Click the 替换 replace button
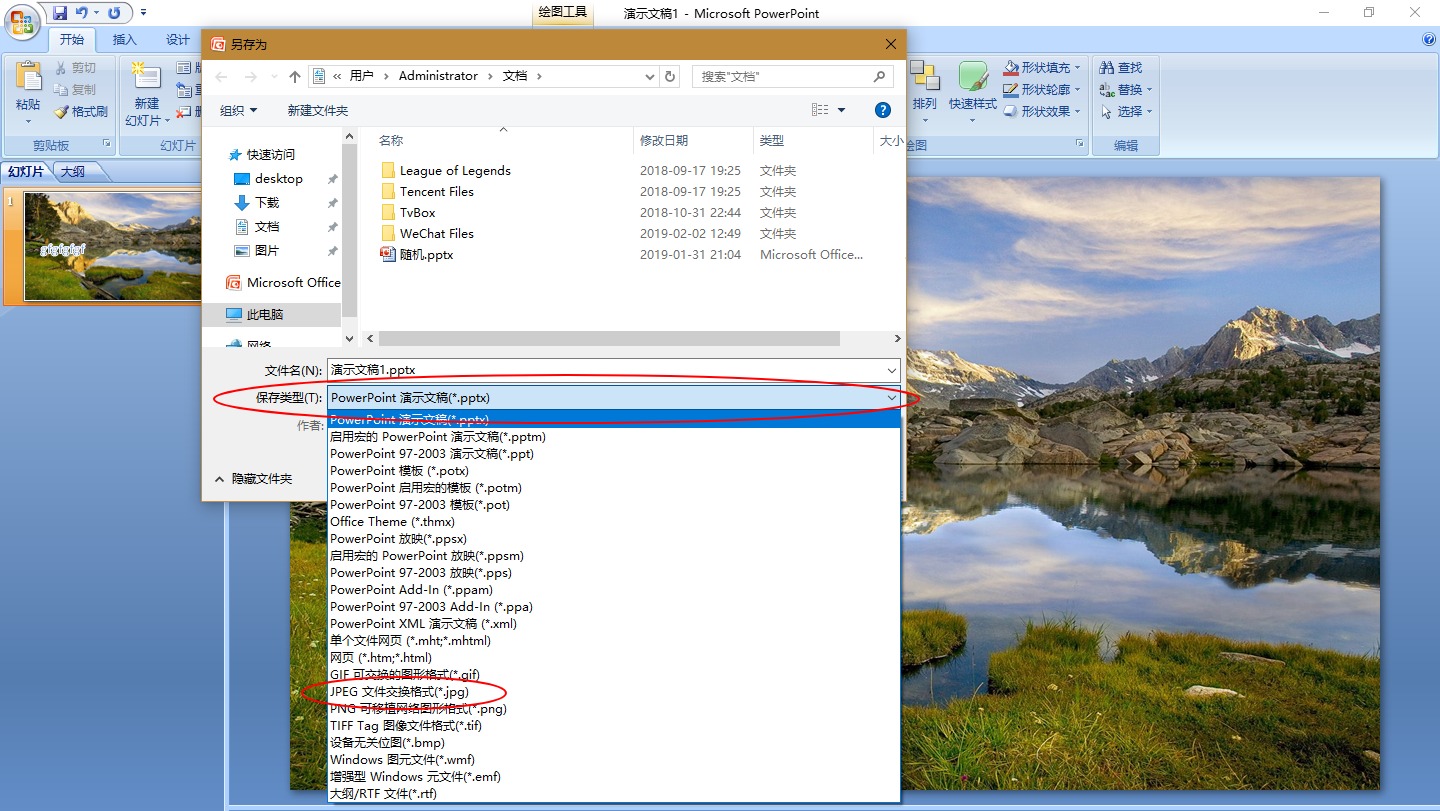The height and width of the screenshot is (811, 1440). (x=1125, y=90)
